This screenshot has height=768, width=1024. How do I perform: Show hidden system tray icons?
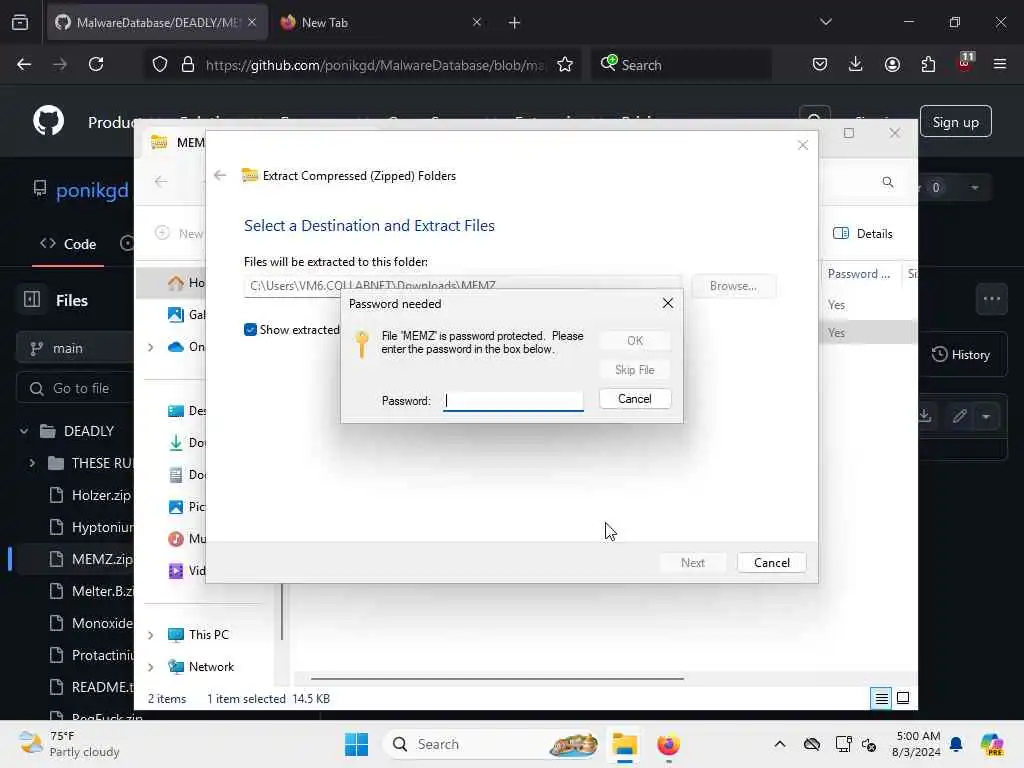(780, 744)
